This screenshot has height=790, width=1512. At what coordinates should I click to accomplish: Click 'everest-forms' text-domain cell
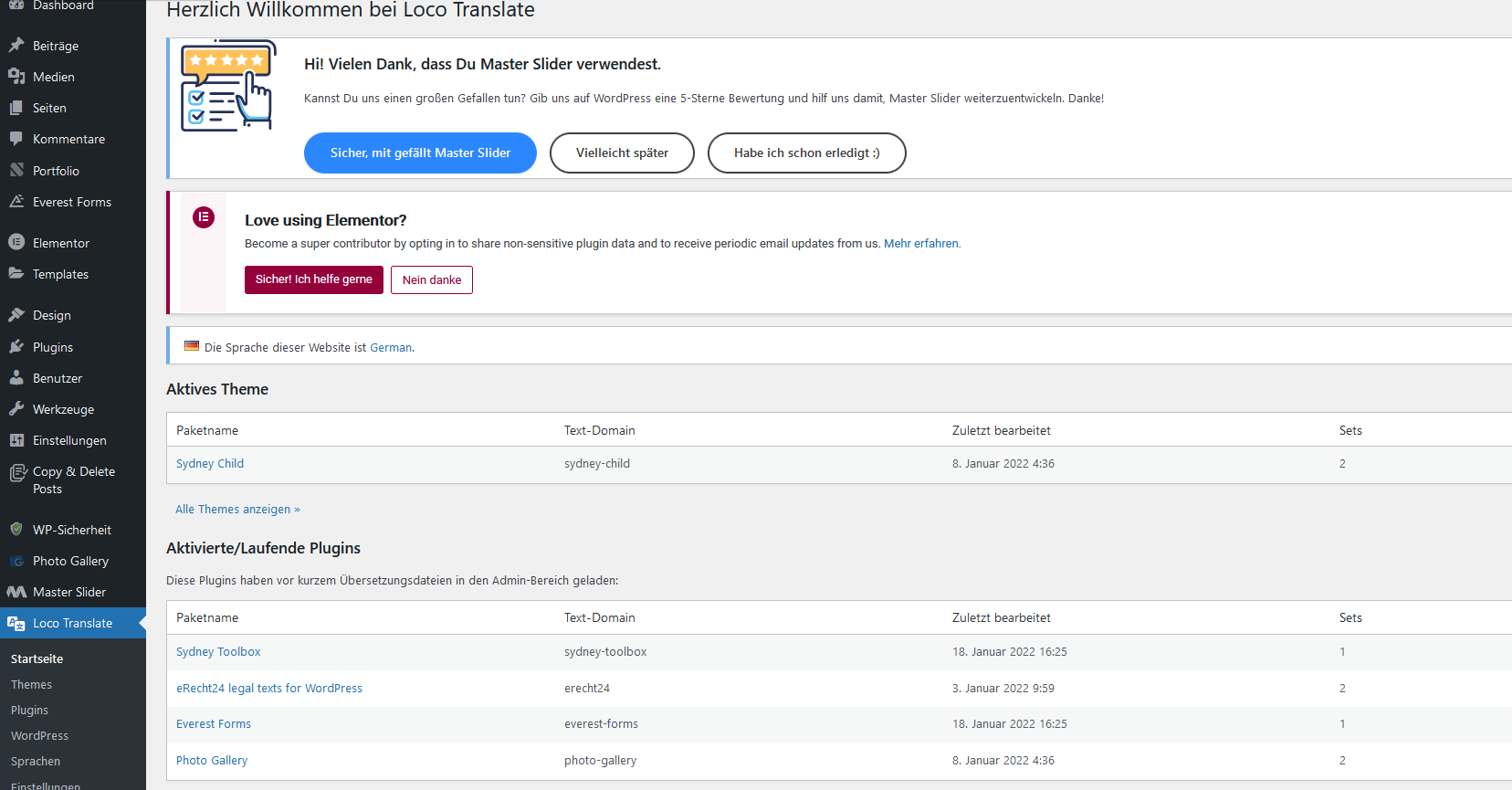point(601,724)
